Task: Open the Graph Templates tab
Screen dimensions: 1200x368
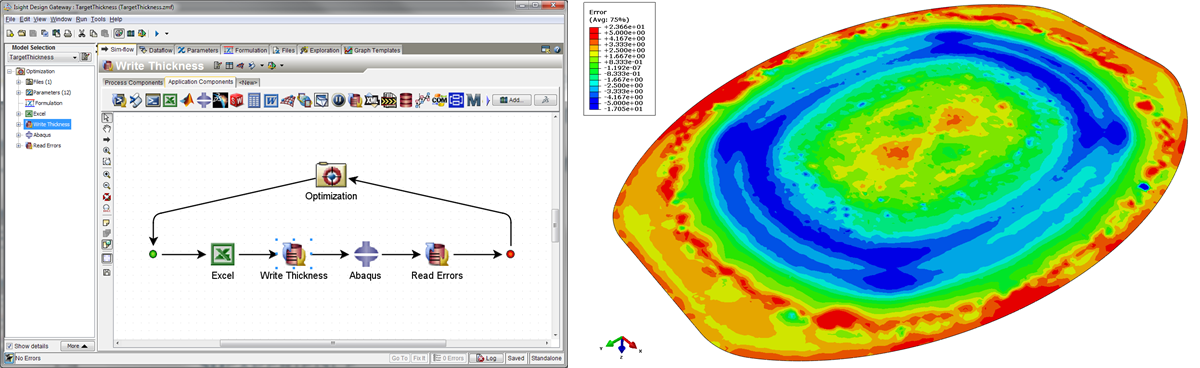Action: [x=373, y=50]
